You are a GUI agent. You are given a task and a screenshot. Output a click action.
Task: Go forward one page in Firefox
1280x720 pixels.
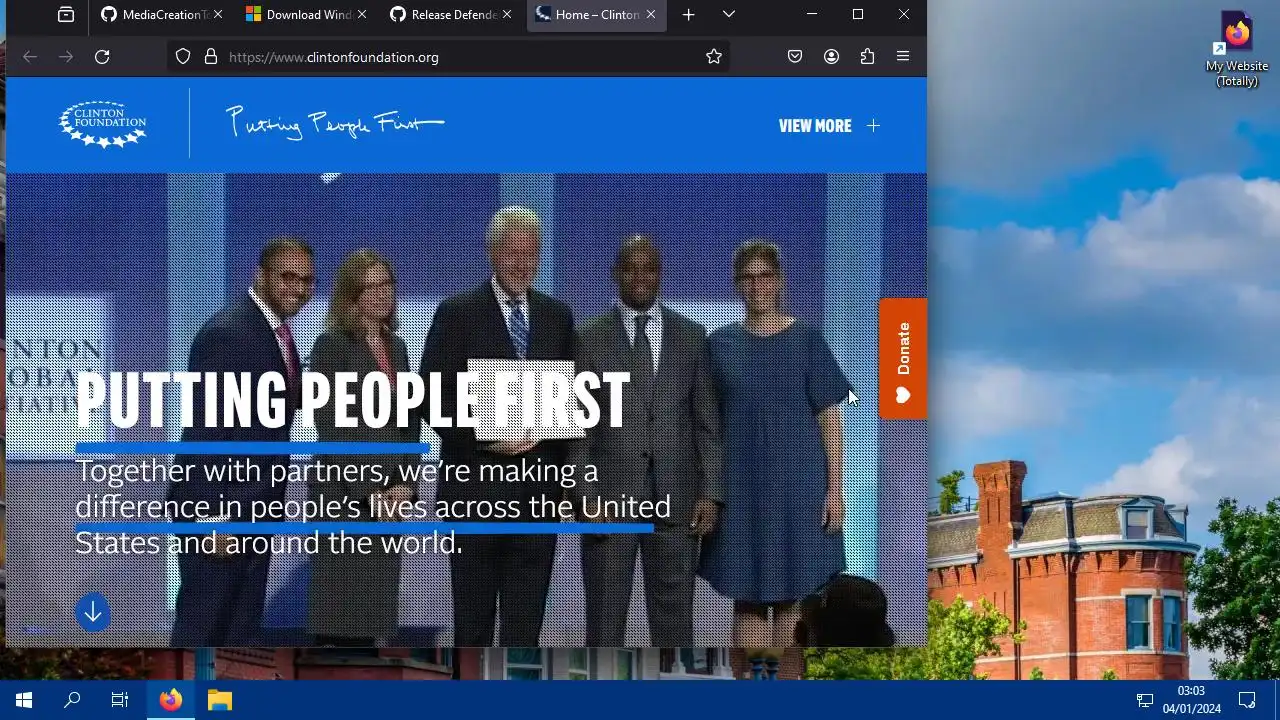66,57
